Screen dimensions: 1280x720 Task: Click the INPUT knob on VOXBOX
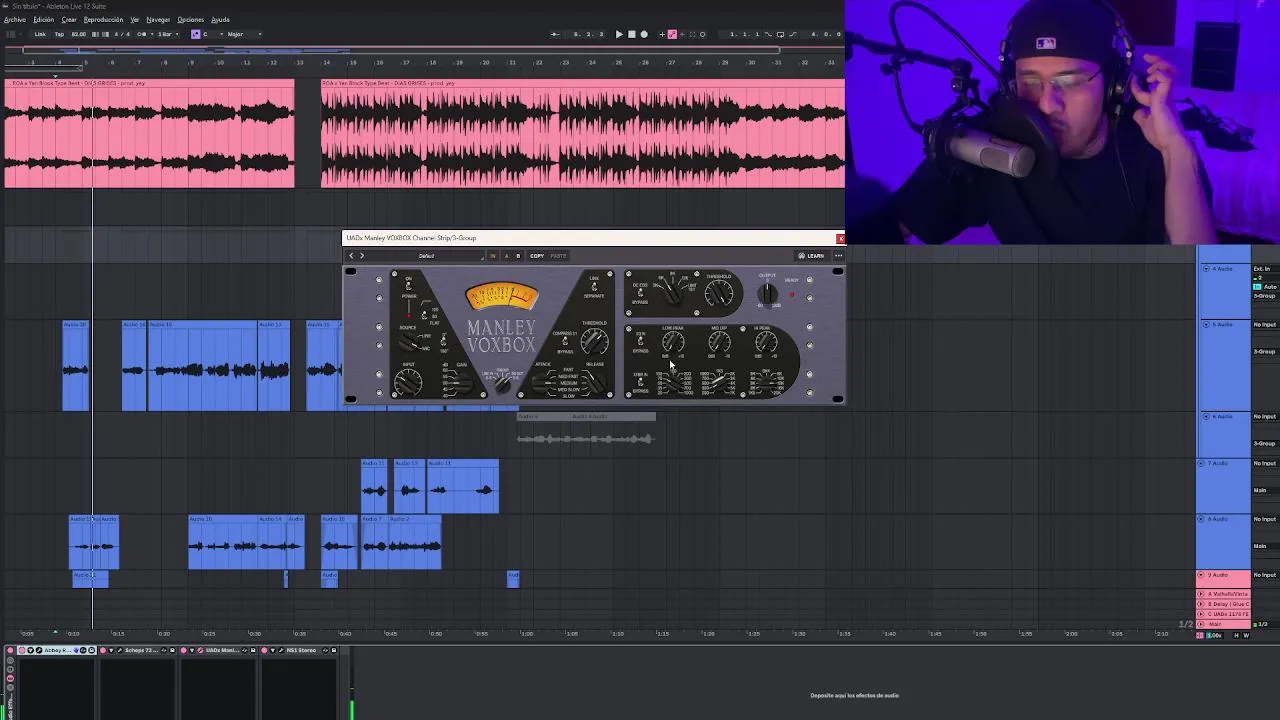click(x=408, y=382)
